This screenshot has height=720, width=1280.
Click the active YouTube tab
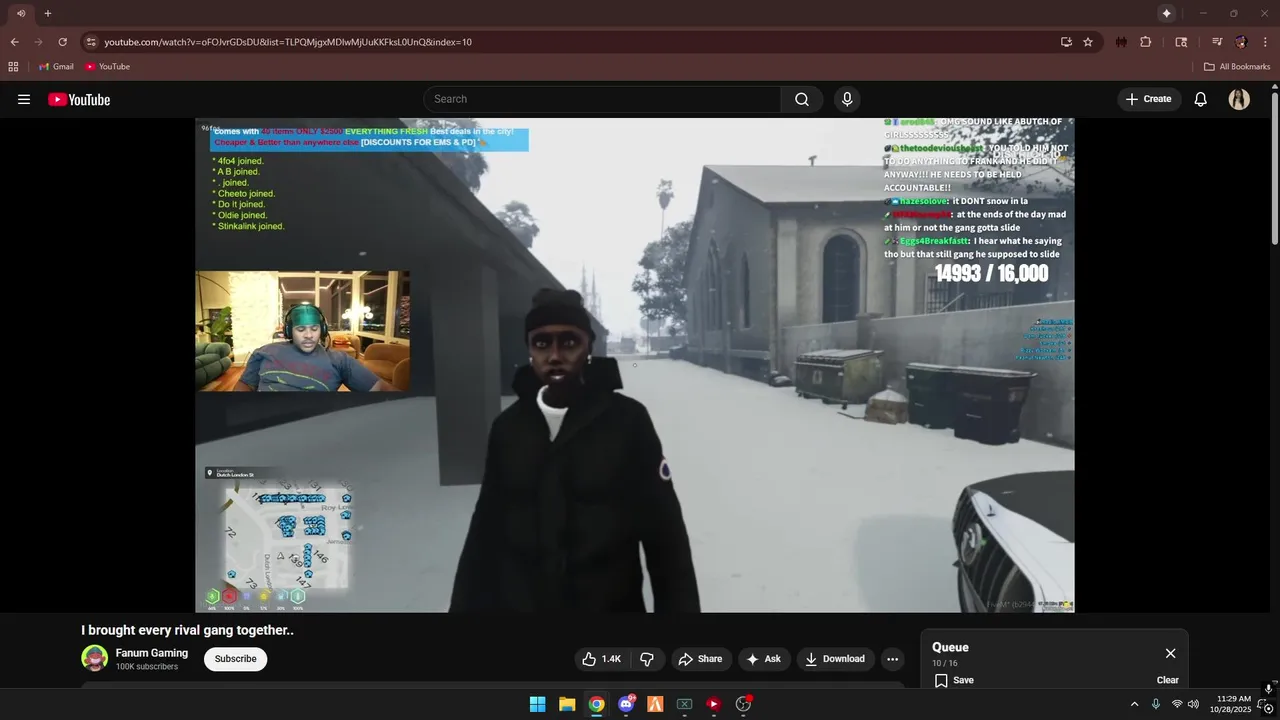point(20,13)
